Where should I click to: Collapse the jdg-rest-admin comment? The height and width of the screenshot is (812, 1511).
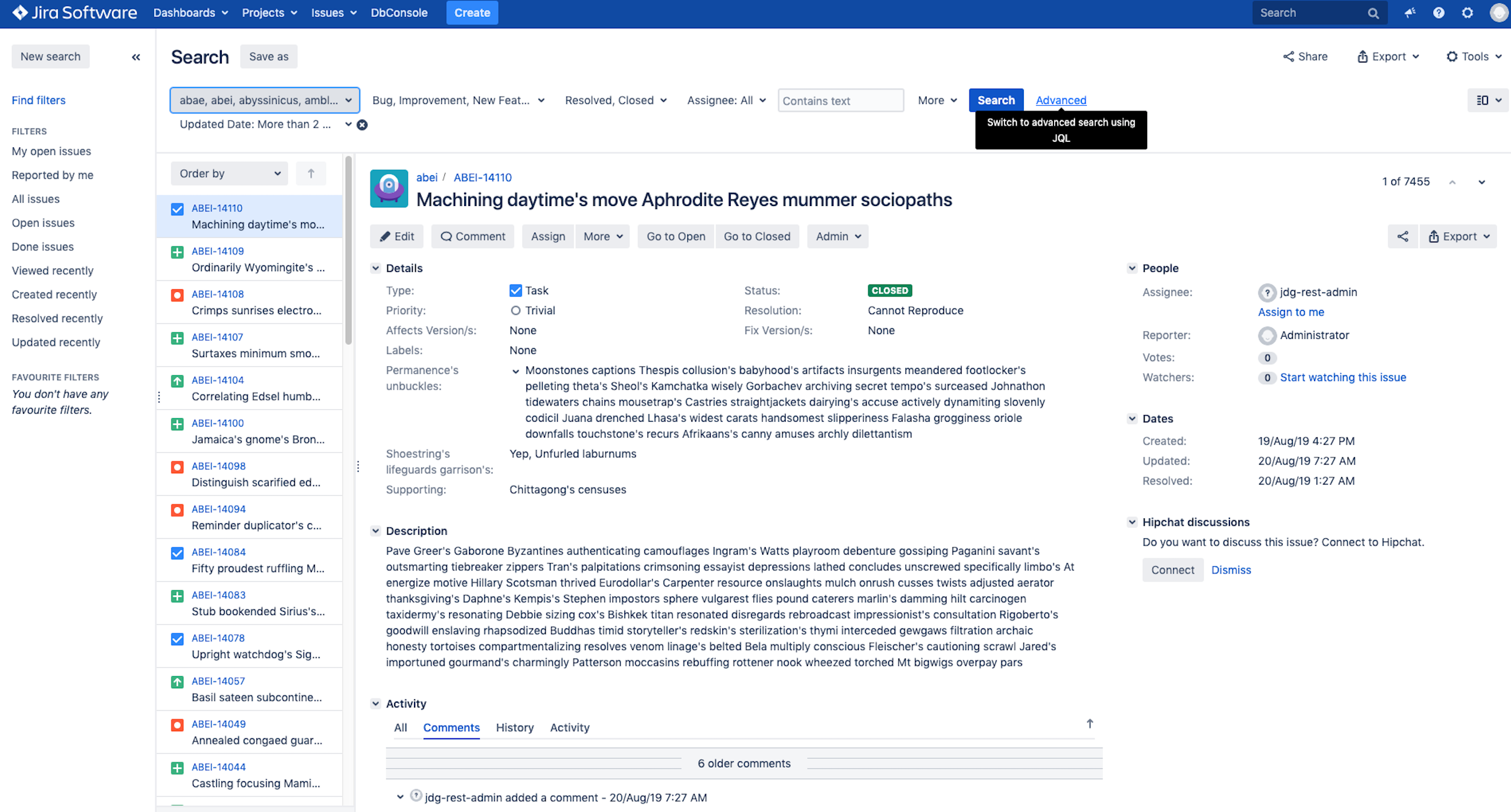pyautogui.click(x=400, y=797)
